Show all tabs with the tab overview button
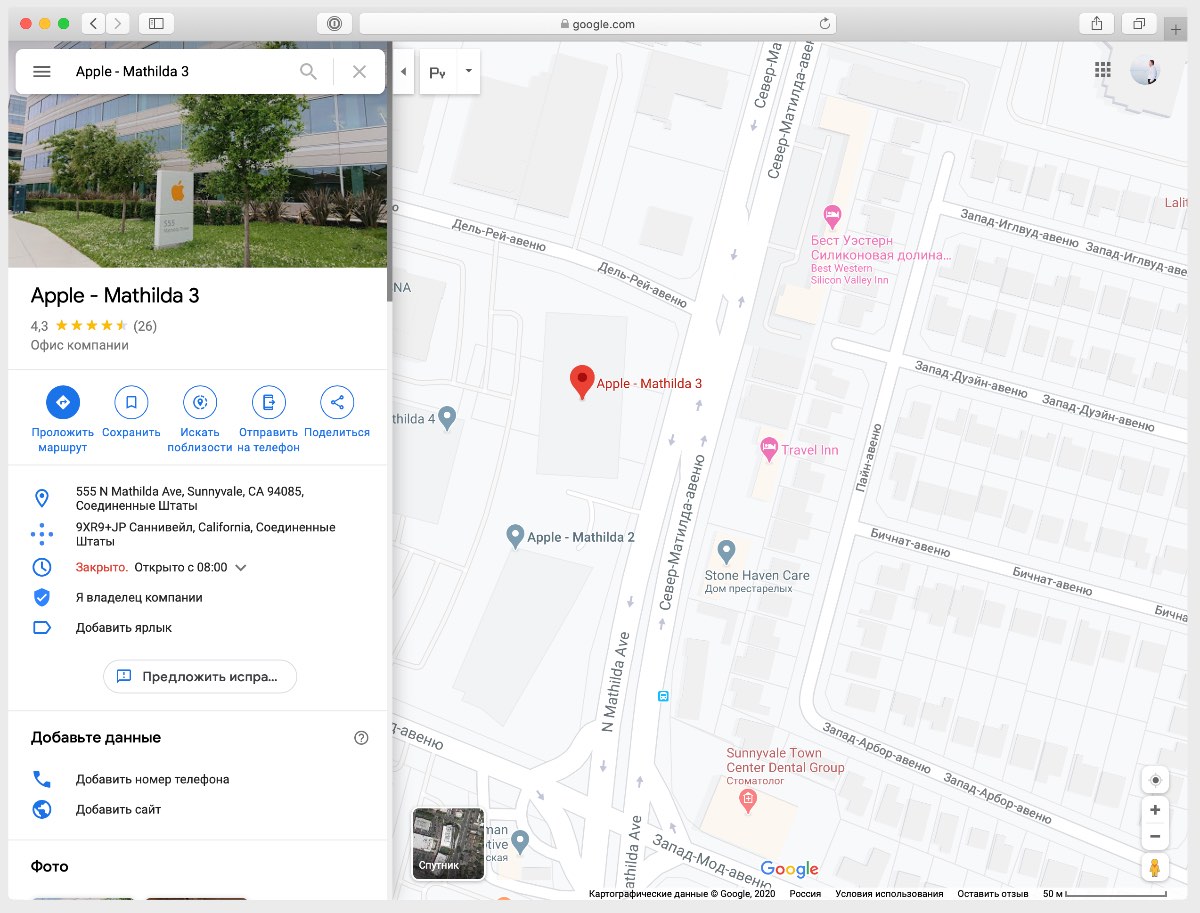Image resolution: width=1200 pixels, height=913 pixels. coord(1140,24)
